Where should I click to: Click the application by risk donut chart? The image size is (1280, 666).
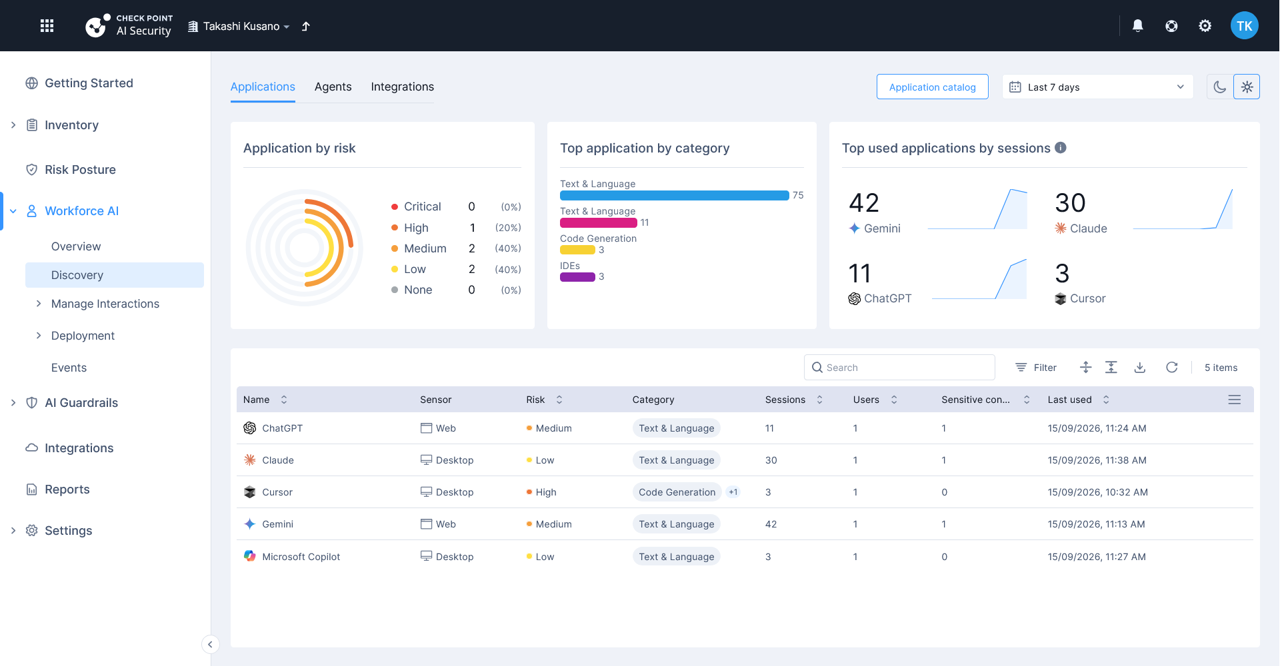click(304, 248)
